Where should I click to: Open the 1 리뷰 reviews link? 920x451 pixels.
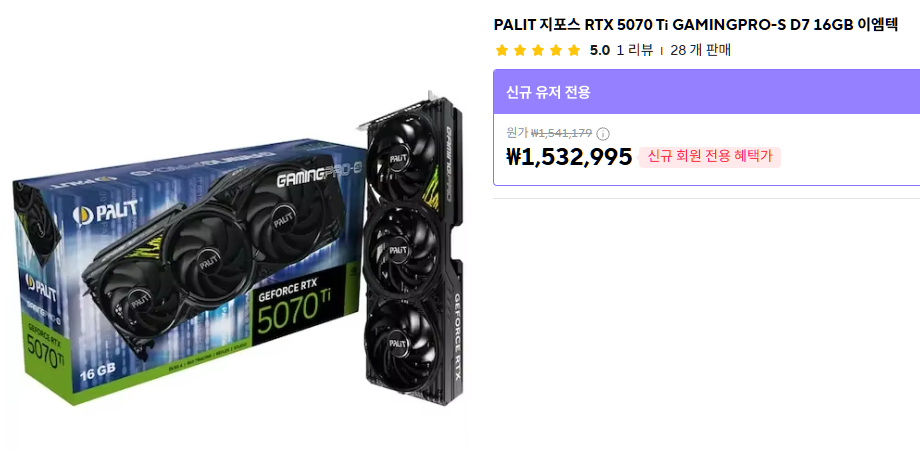[635, 50]
